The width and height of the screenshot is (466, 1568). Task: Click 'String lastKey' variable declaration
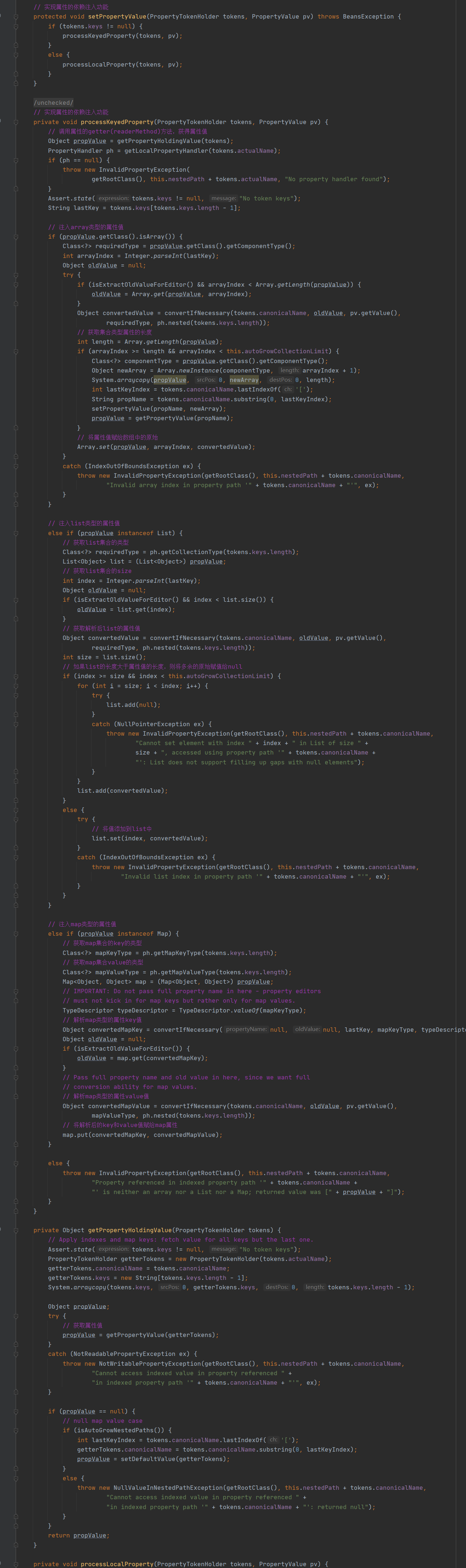(74, 208)
